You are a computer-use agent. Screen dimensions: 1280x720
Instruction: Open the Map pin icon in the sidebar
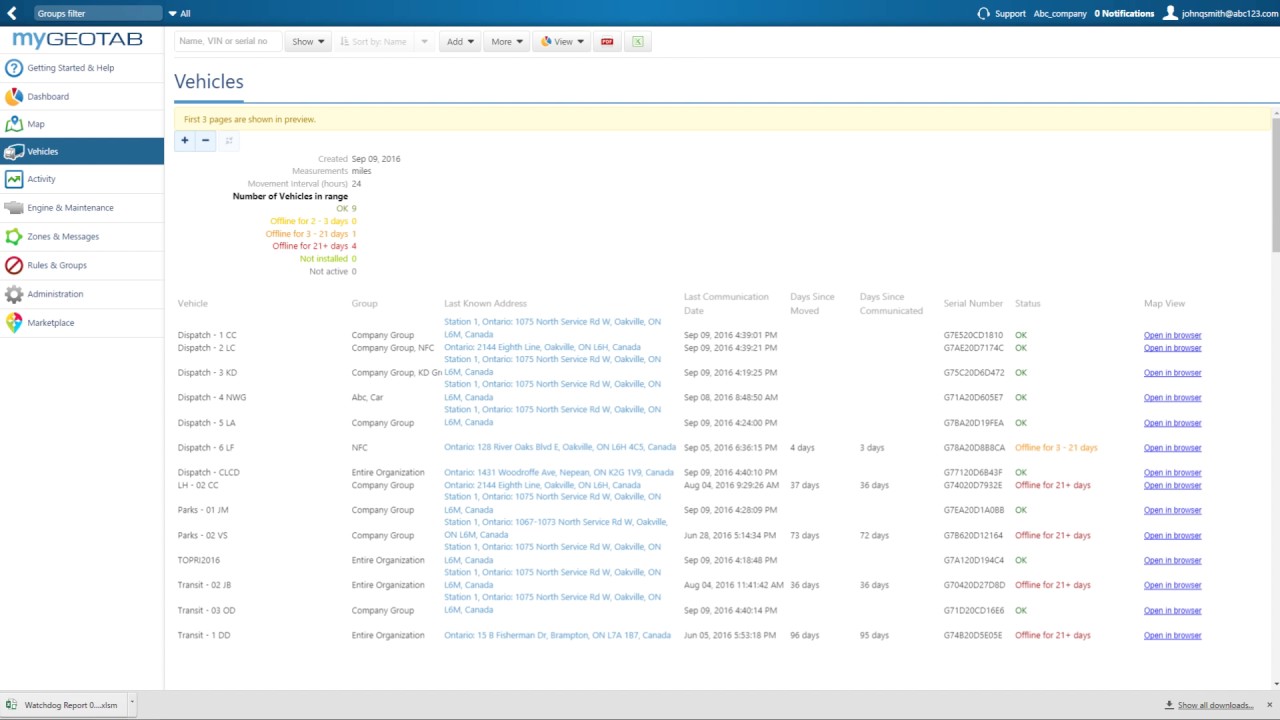tap(13, 124)
